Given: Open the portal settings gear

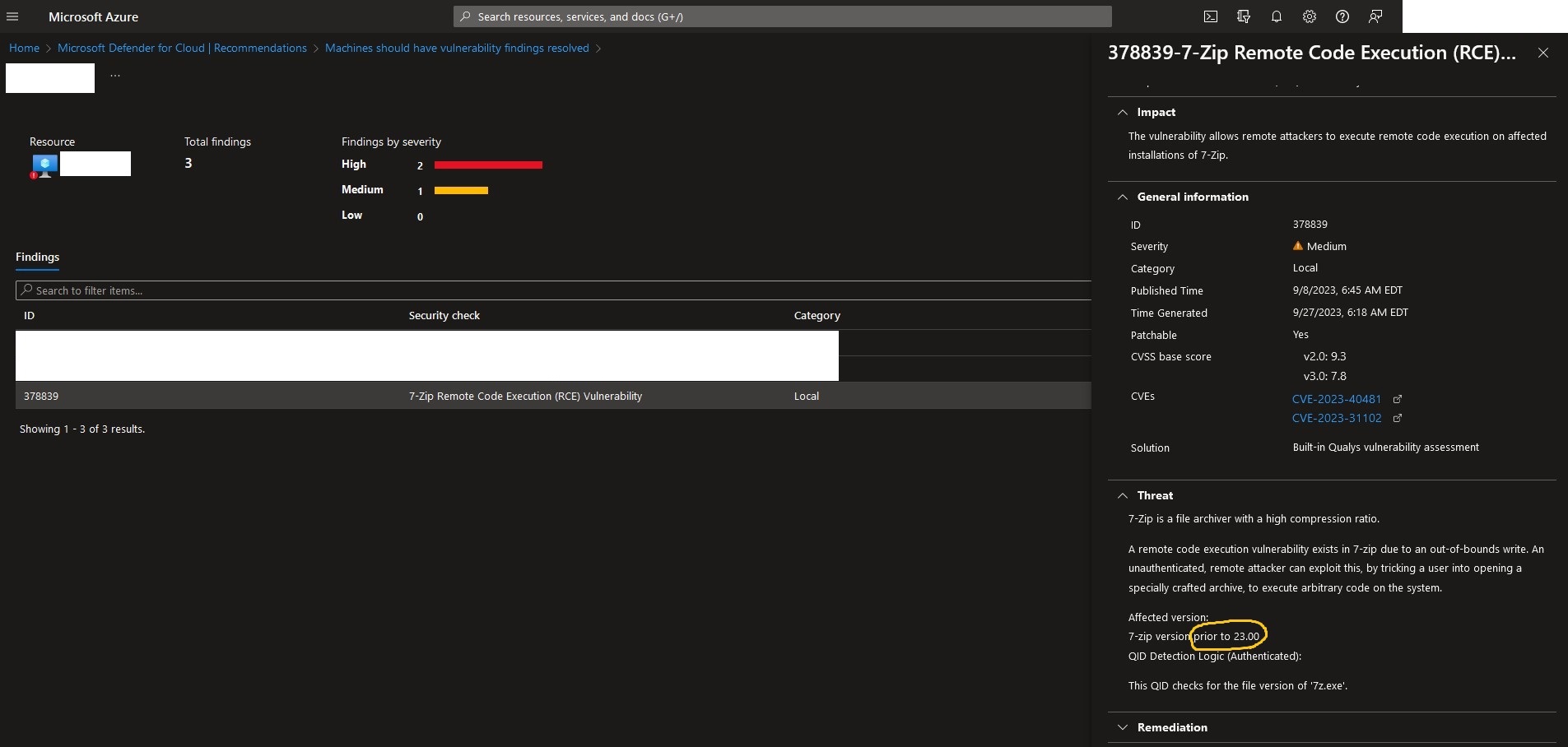Looking at the screenshot, I should pos(1309,16).
